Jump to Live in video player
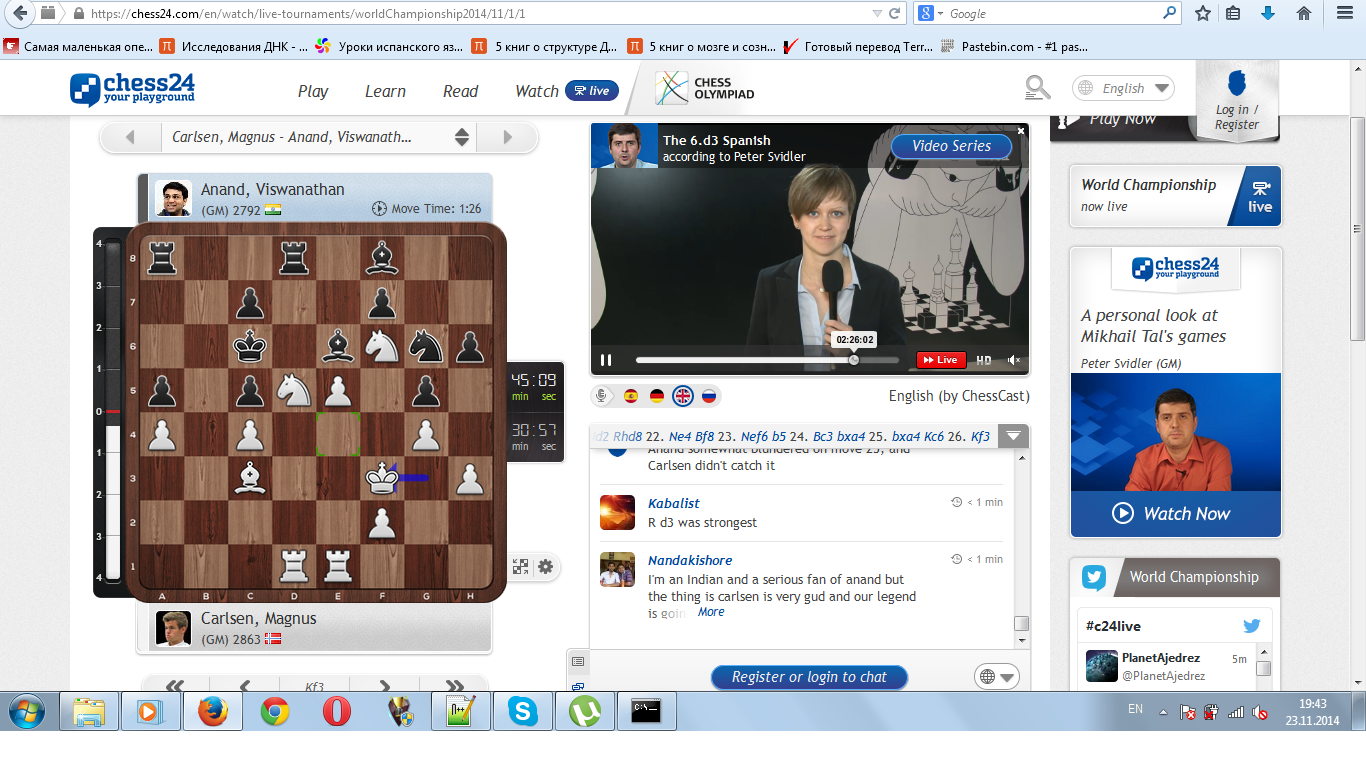 point(939,360)
